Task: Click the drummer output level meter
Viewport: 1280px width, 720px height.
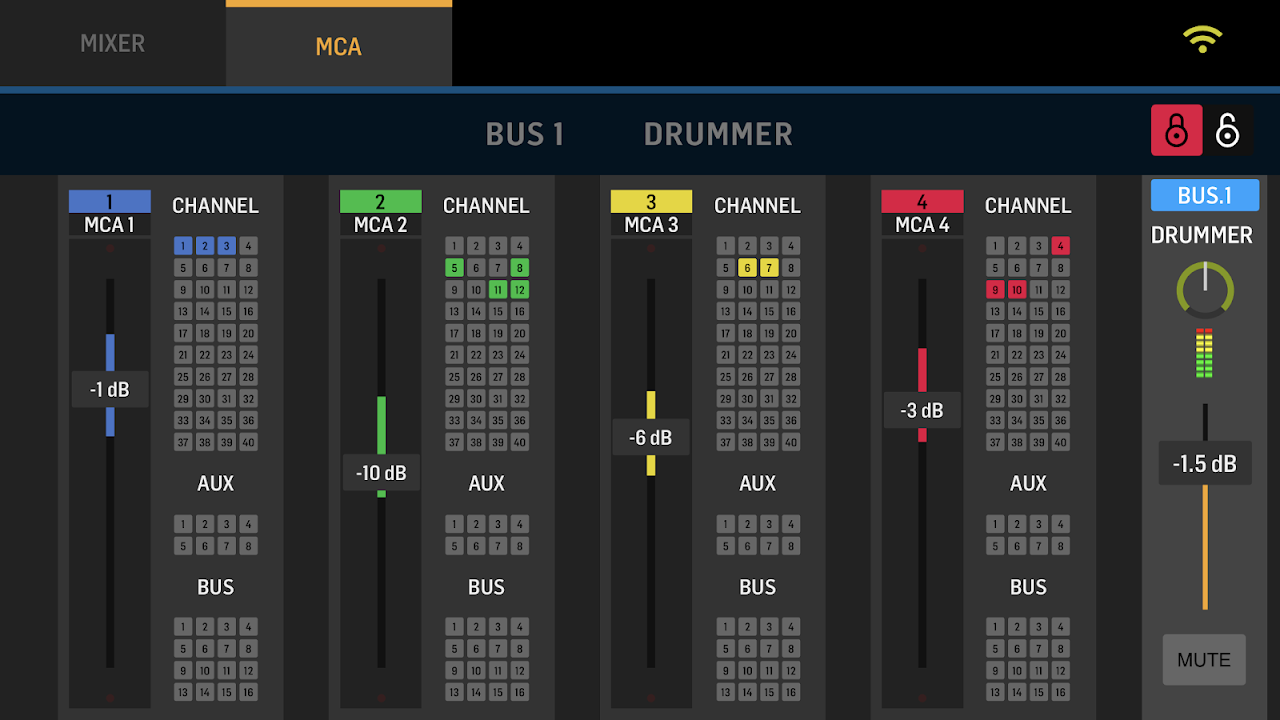Action: coord(1204,353)
